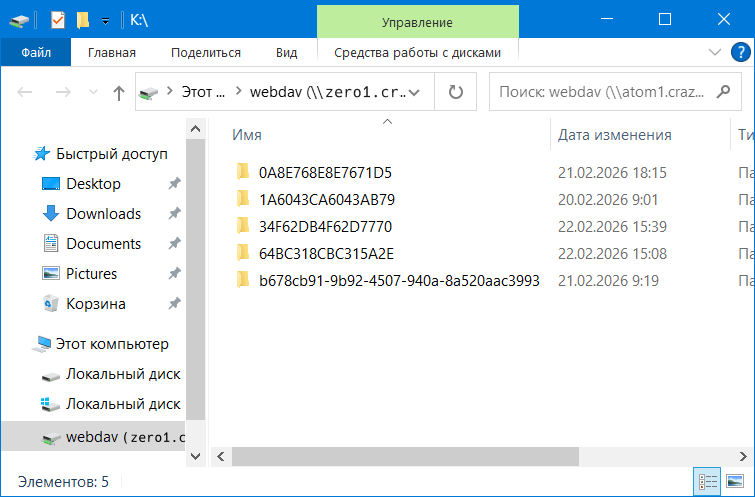The height and width of the screenshot is (497, 755).
Task: Open the recent locations dropdown arrow
Action: coord(93,93)
